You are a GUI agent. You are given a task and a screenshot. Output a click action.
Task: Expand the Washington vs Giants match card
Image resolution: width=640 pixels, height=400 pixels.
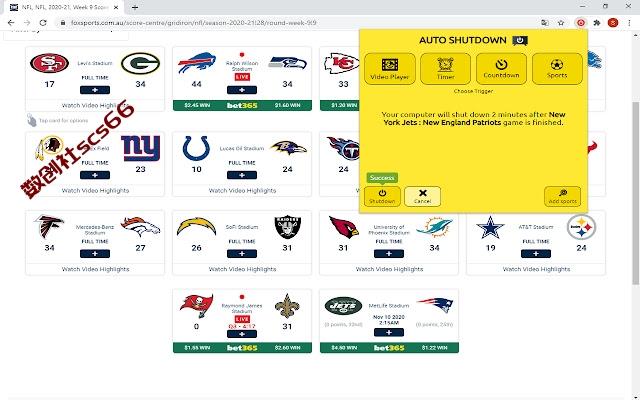tap(95, 175)
